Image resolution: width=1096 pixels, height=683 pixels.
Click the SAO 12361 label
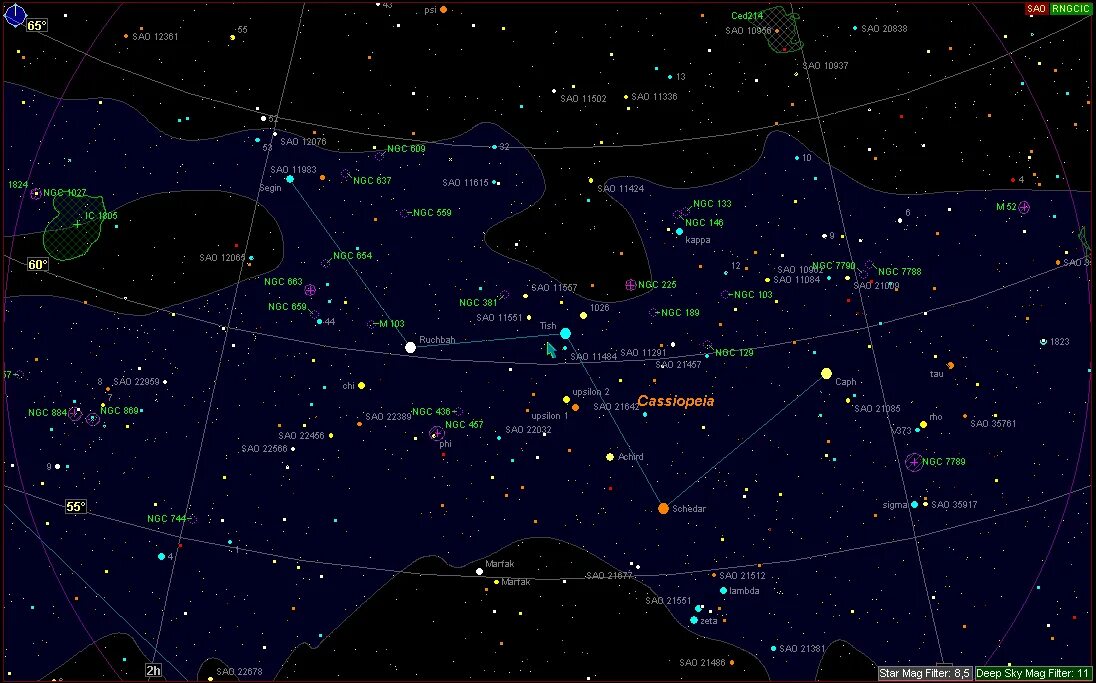click(155, 36)
